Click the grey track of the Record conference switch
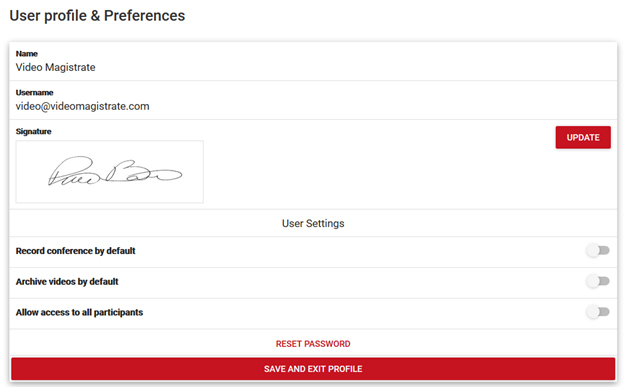The width and height of the screenshot is (624, 387). pos(604,250)
